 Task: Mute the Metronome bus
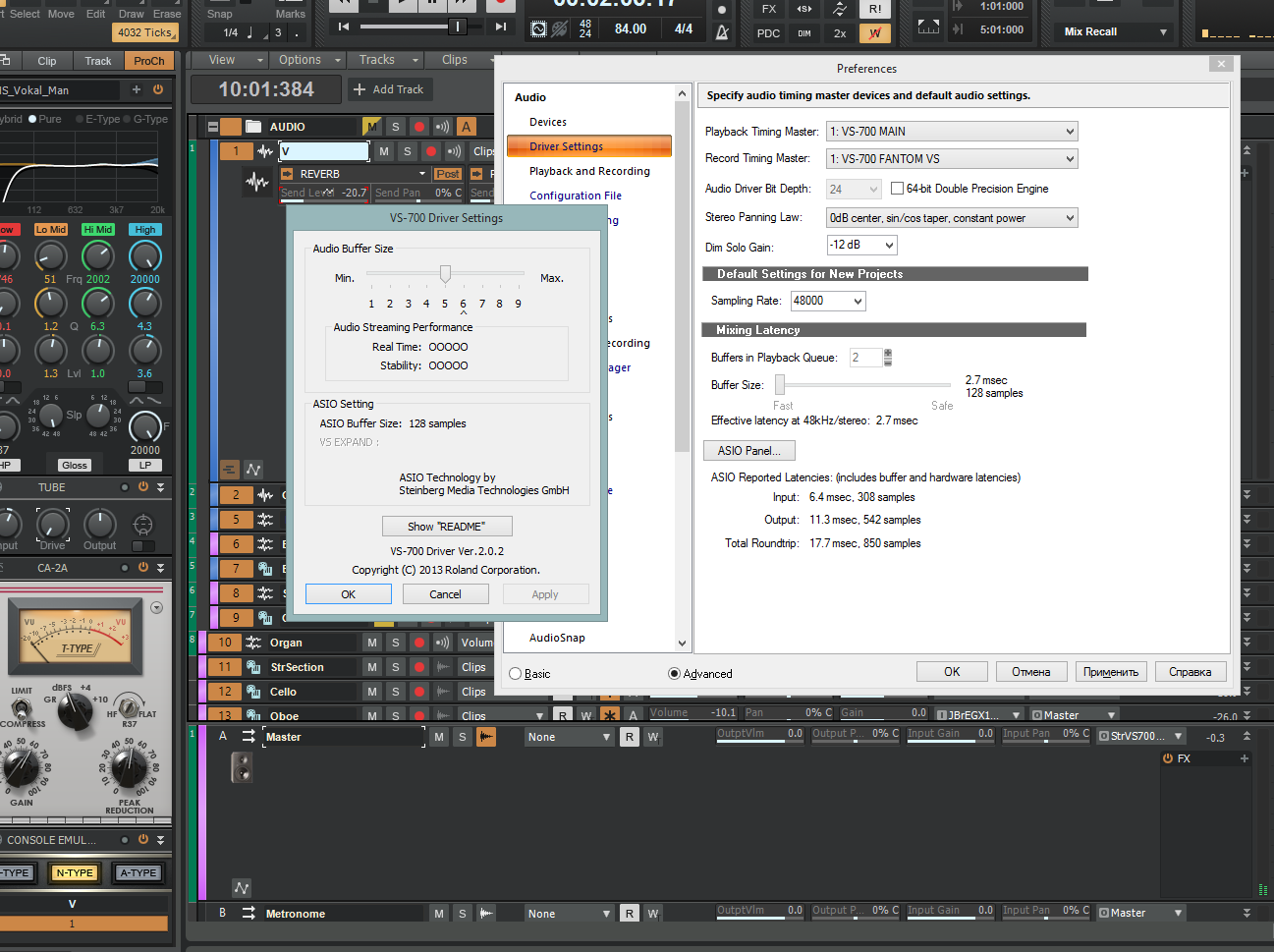click(439, 914)
